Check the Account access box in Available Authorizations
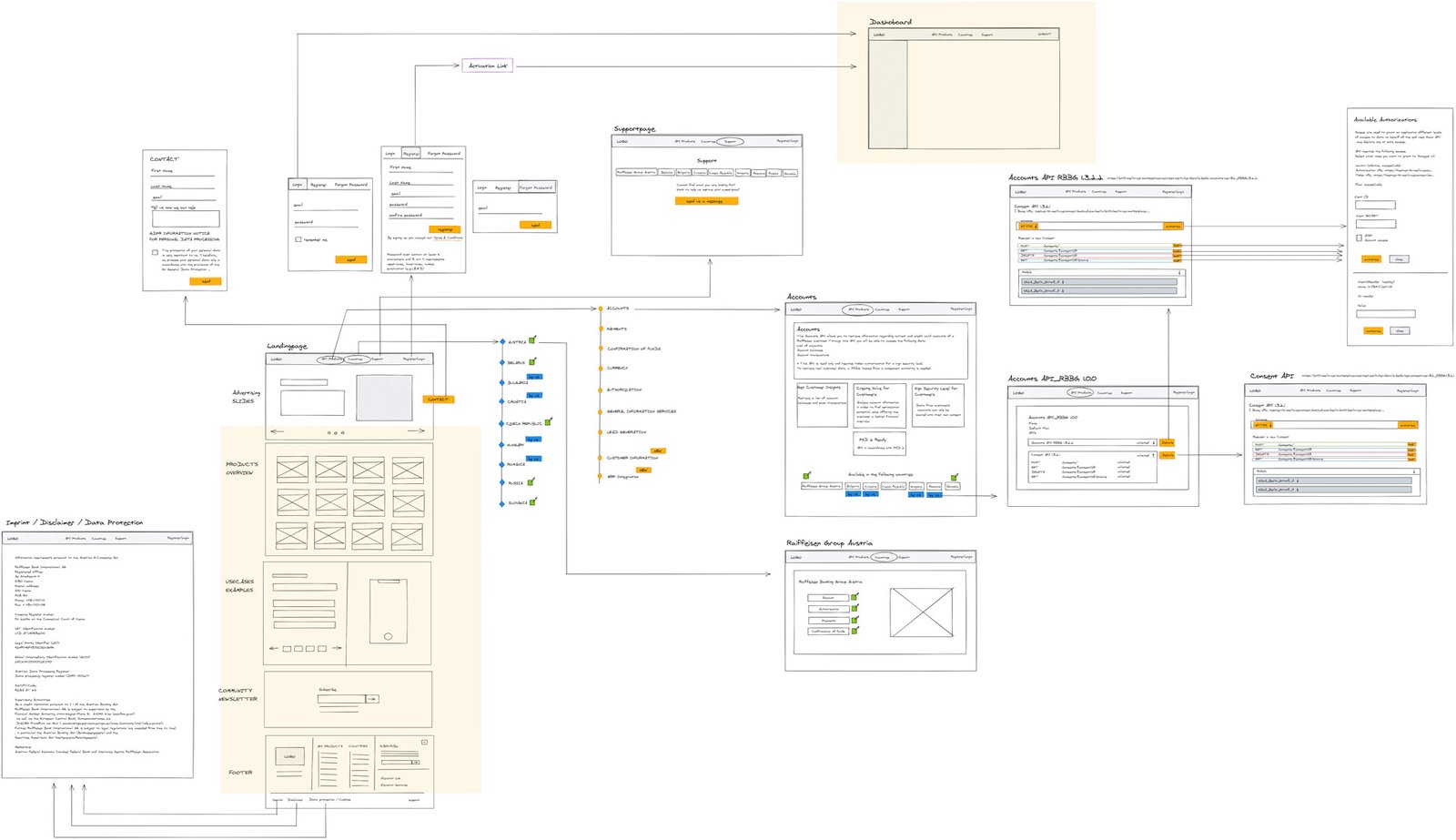 point(1360,237)
